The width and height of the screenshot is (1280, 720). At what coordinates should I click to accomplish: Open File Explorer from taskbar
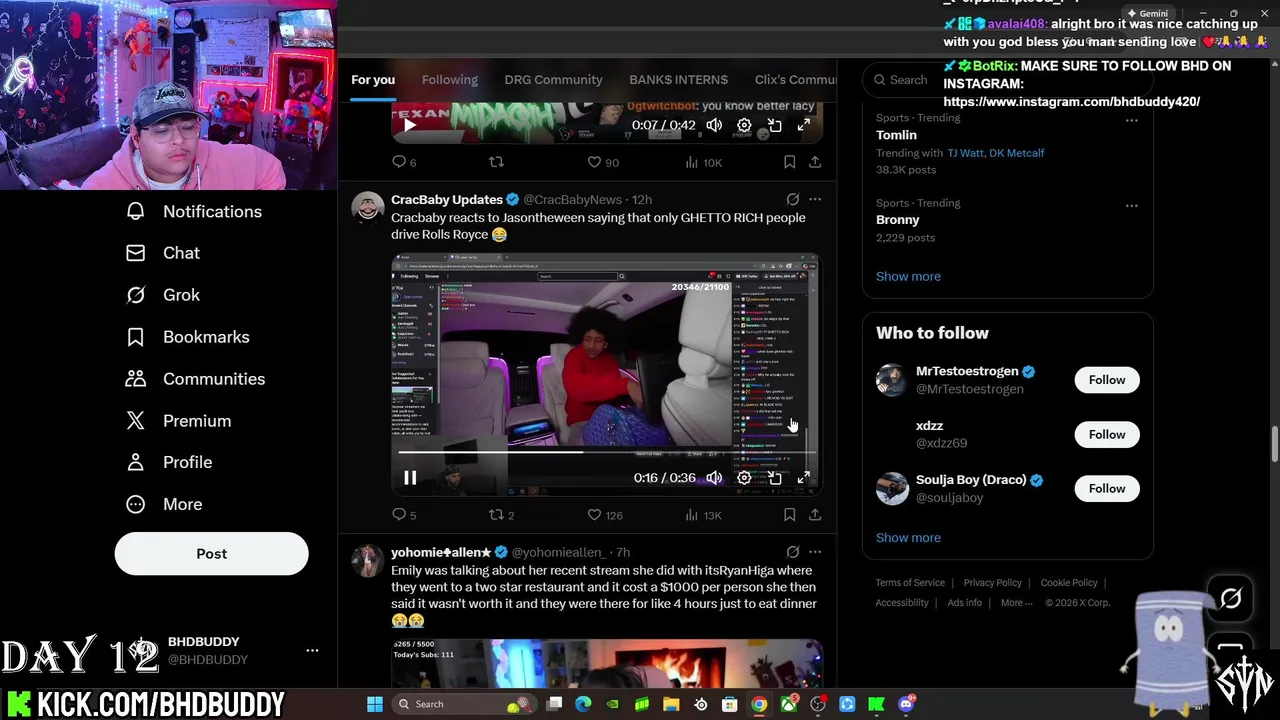[x=671, y=704]
